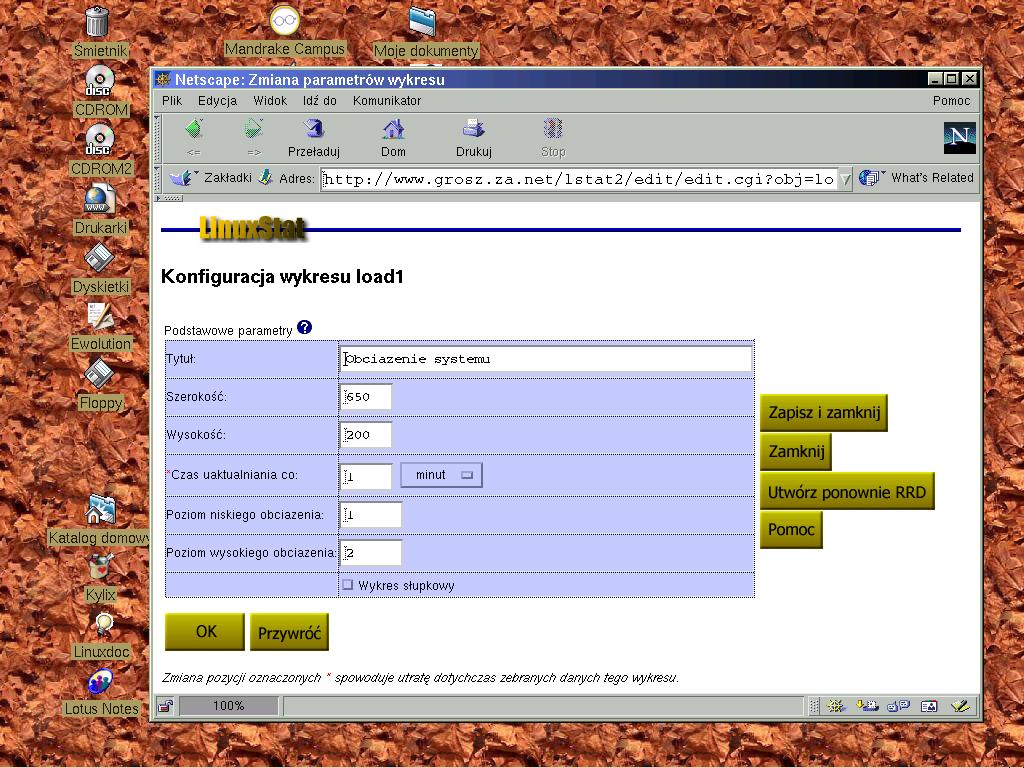The image size is (1024, 768).
Task: Open the Plik menu
Action: point(172,101)
